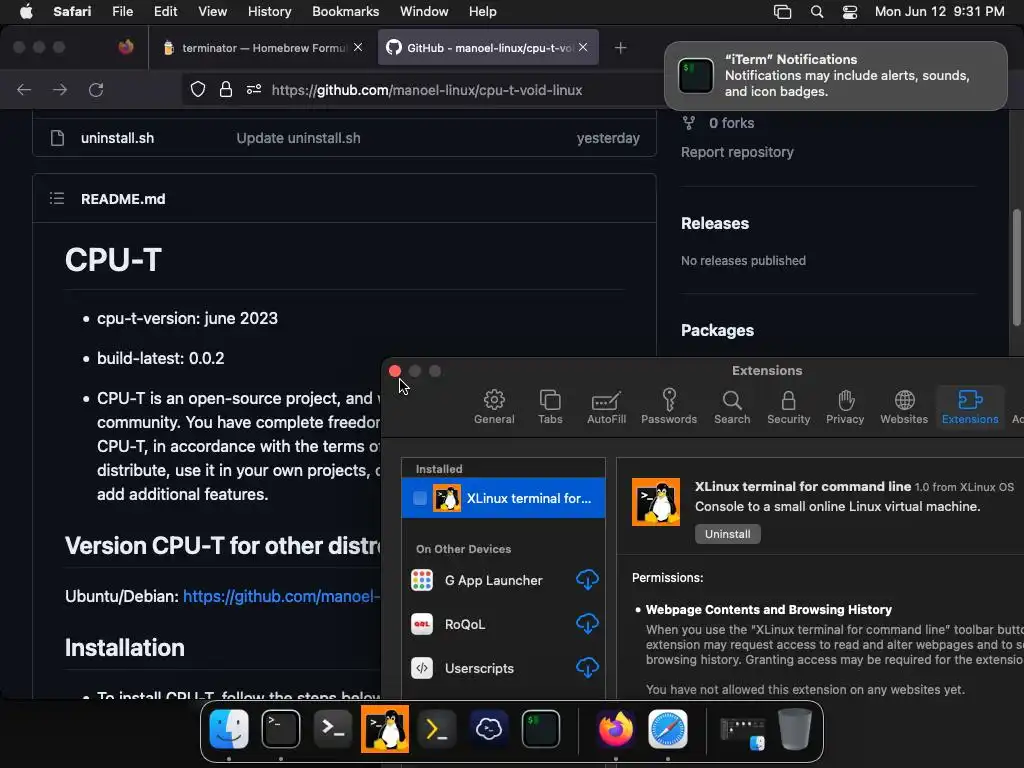Open the Update uninstall.sh commit message
The width and height of the screenshot is (1024, 768).
pos(298,138)
